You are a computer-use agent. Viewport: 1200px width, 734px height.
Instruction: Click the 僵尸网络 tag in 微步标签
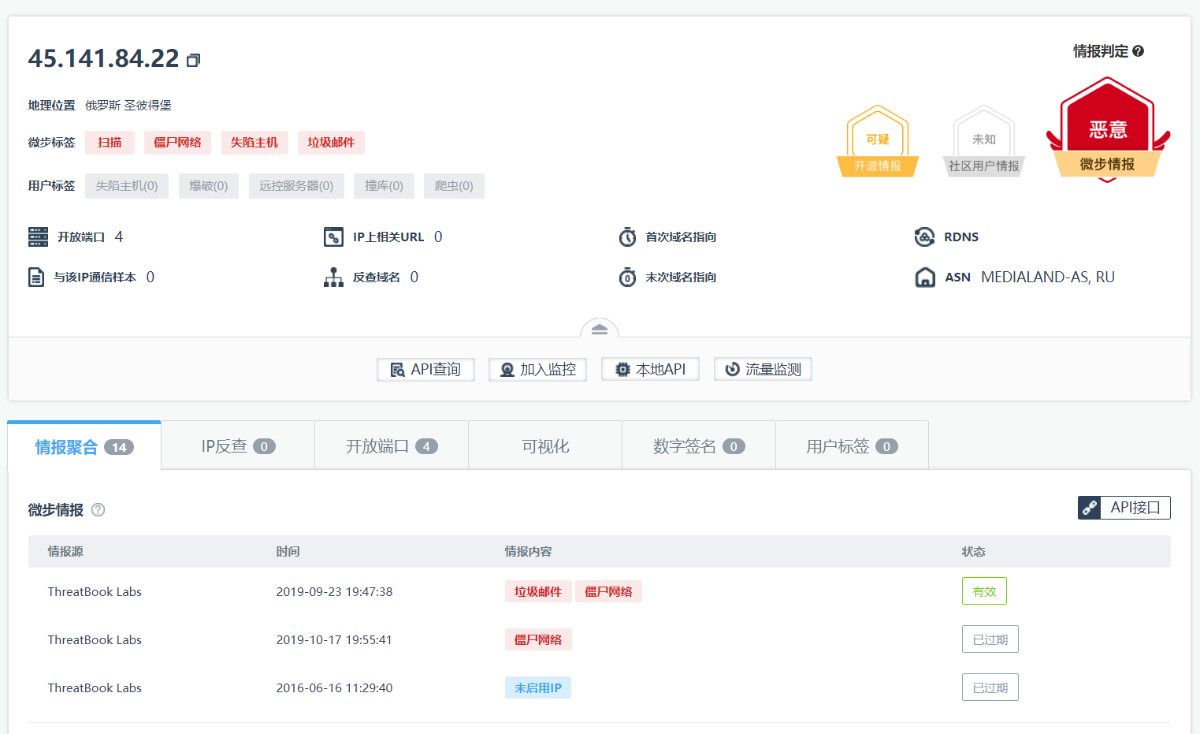click(x=177, y=142)
